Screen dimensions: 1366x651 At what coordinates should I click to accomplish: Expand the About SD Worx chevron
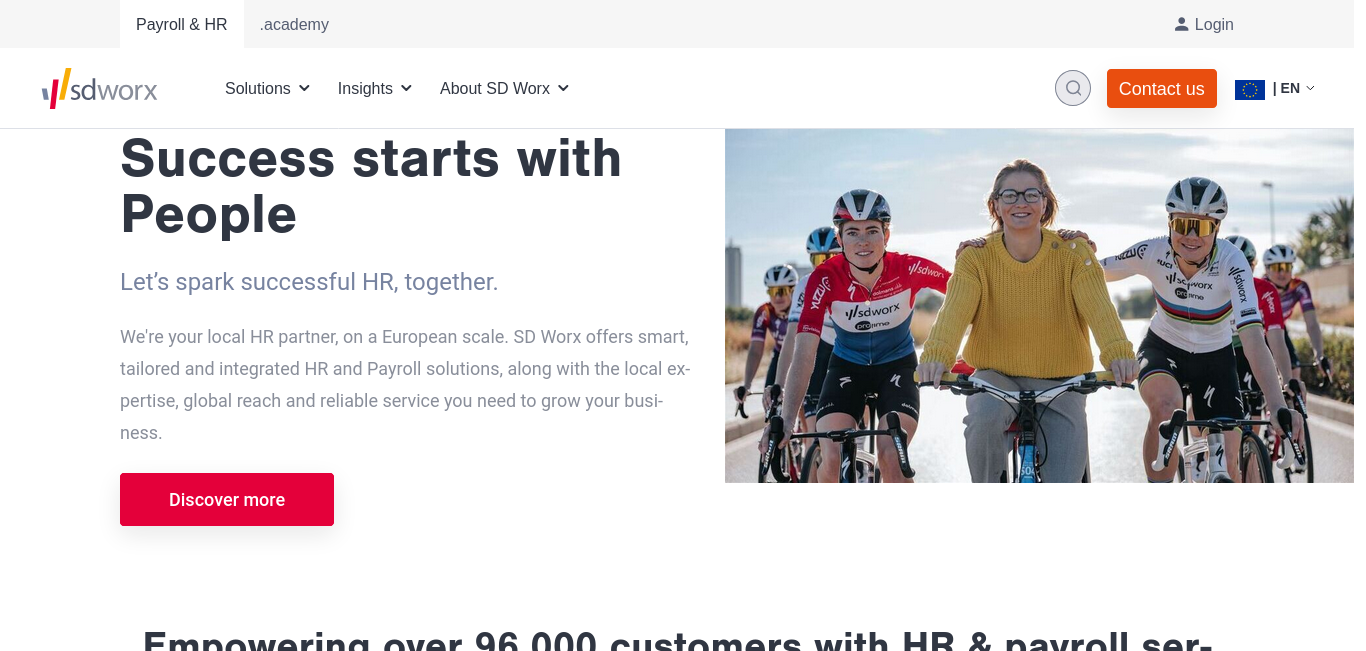click(563, 88)
